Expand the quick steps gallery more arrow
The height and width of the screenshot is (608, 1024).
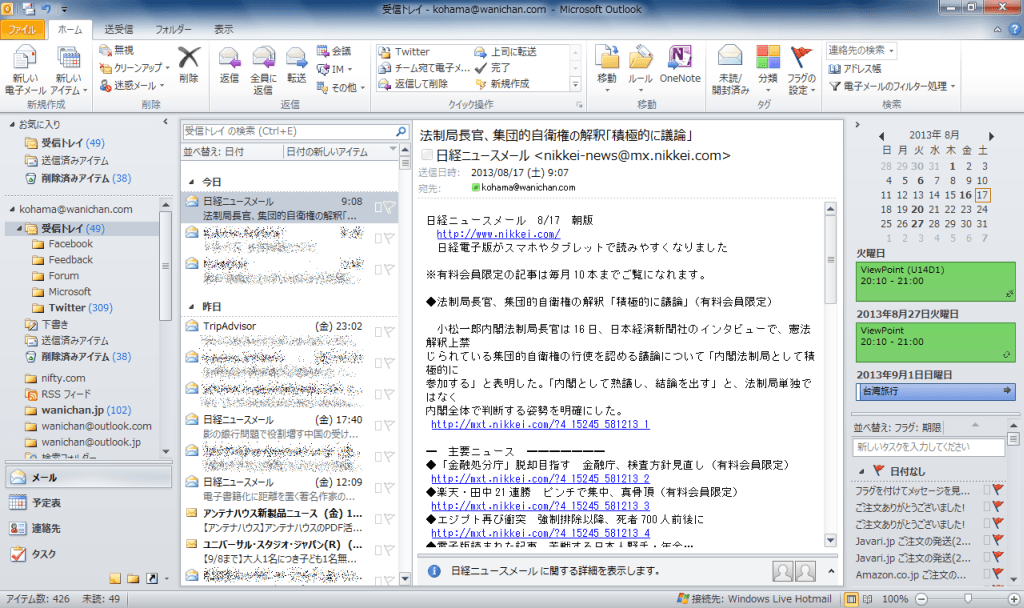575,84
